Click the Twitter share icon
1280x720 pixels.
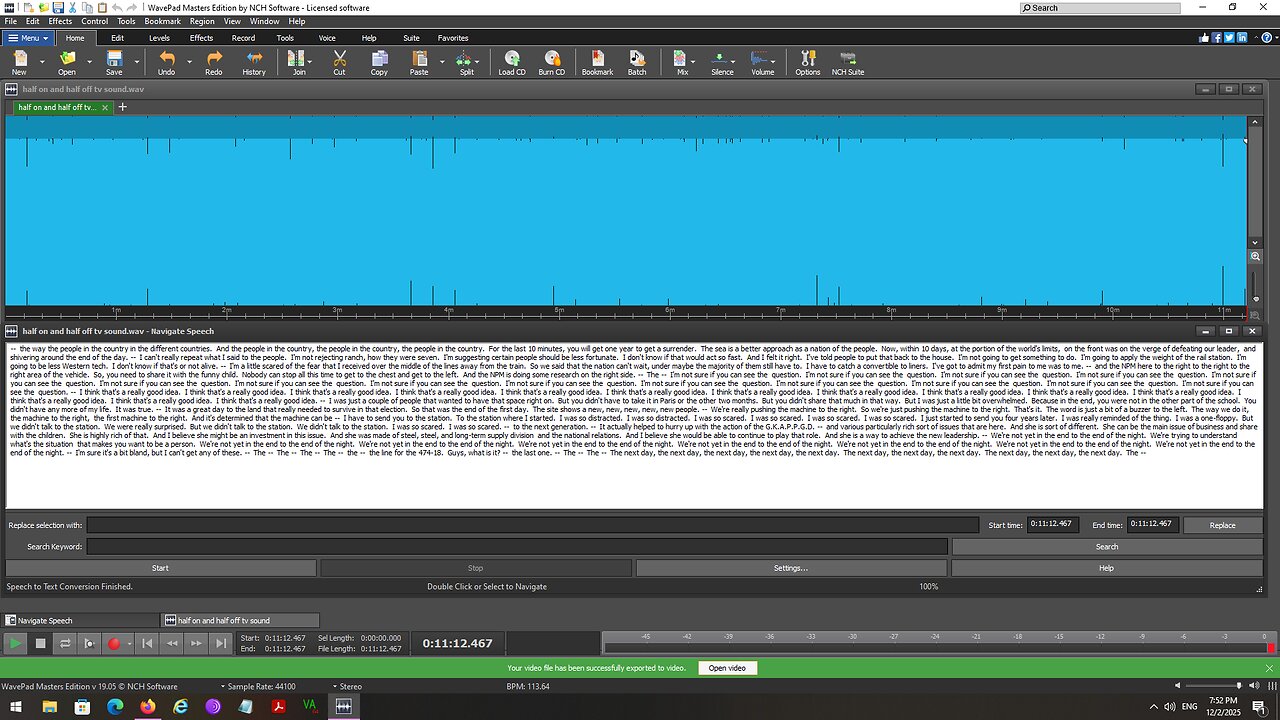(1229, 38)
